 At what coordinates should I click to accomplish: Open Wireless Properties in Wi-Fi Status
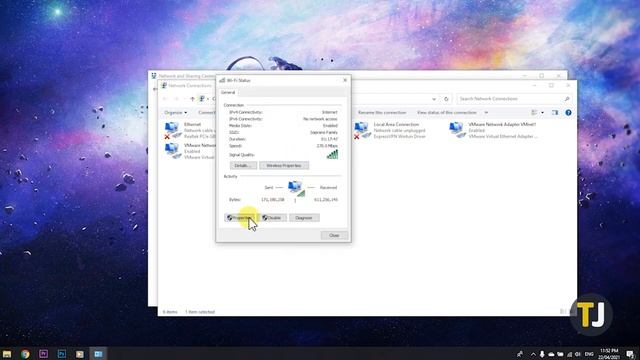click(284, 165)
